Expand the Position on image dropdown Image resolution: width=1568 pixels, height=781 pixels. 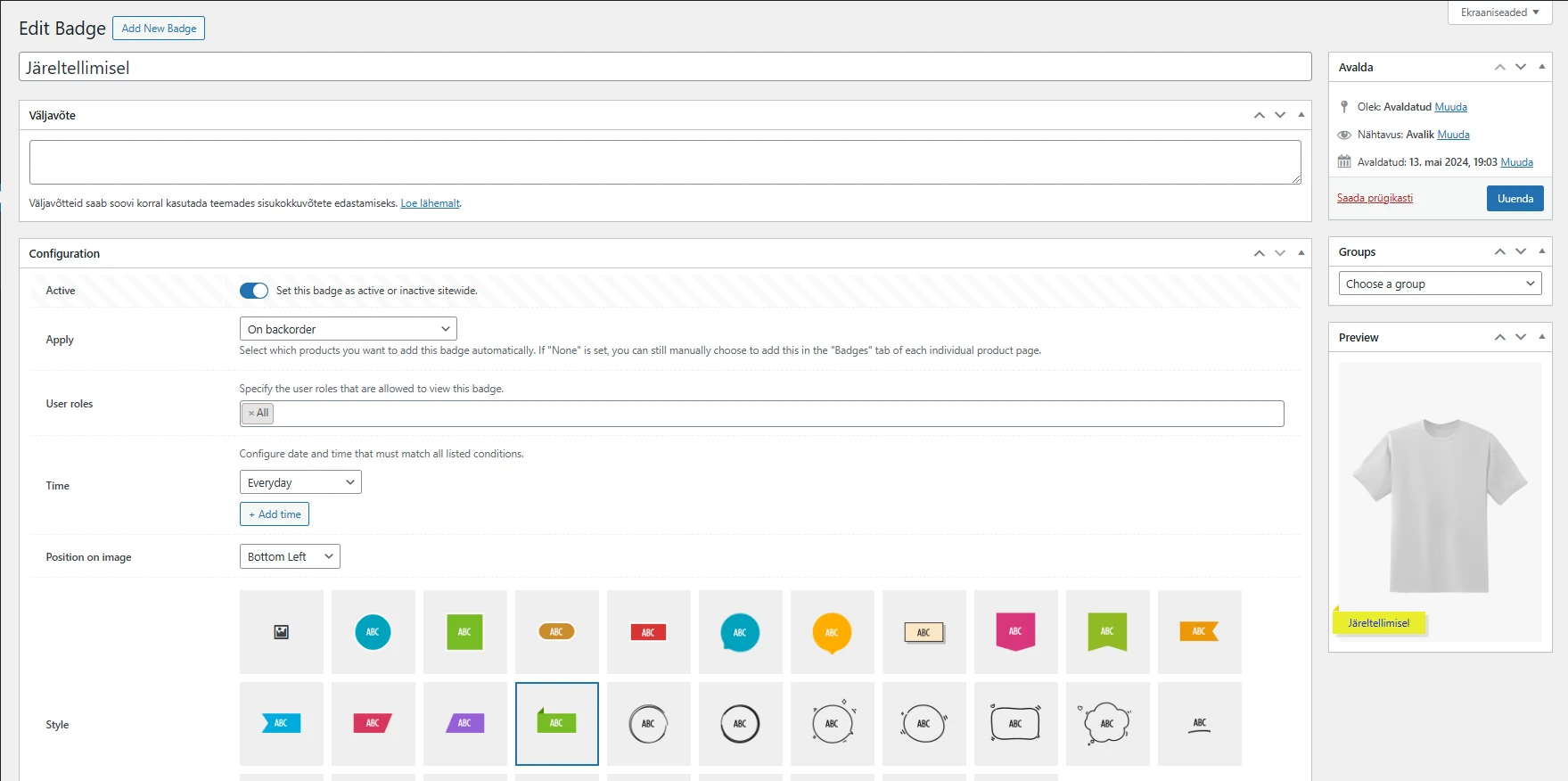[290, 556]
